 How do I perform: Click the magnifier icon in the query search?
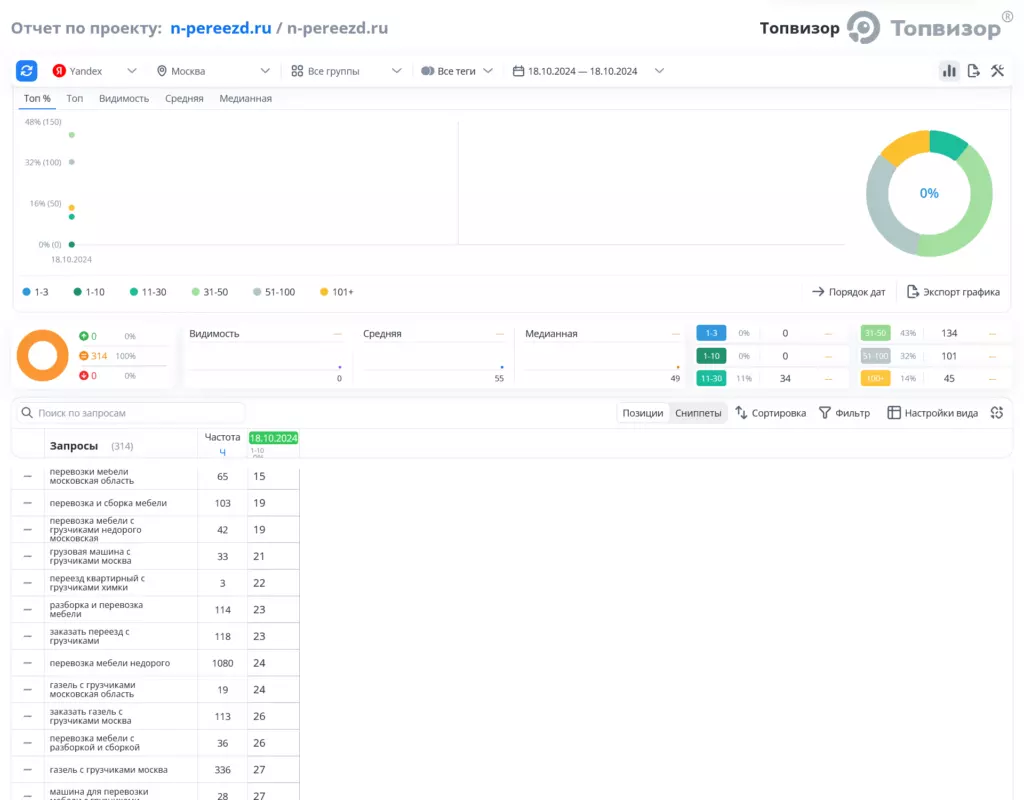pyautogui.click(x=27, y=413)
